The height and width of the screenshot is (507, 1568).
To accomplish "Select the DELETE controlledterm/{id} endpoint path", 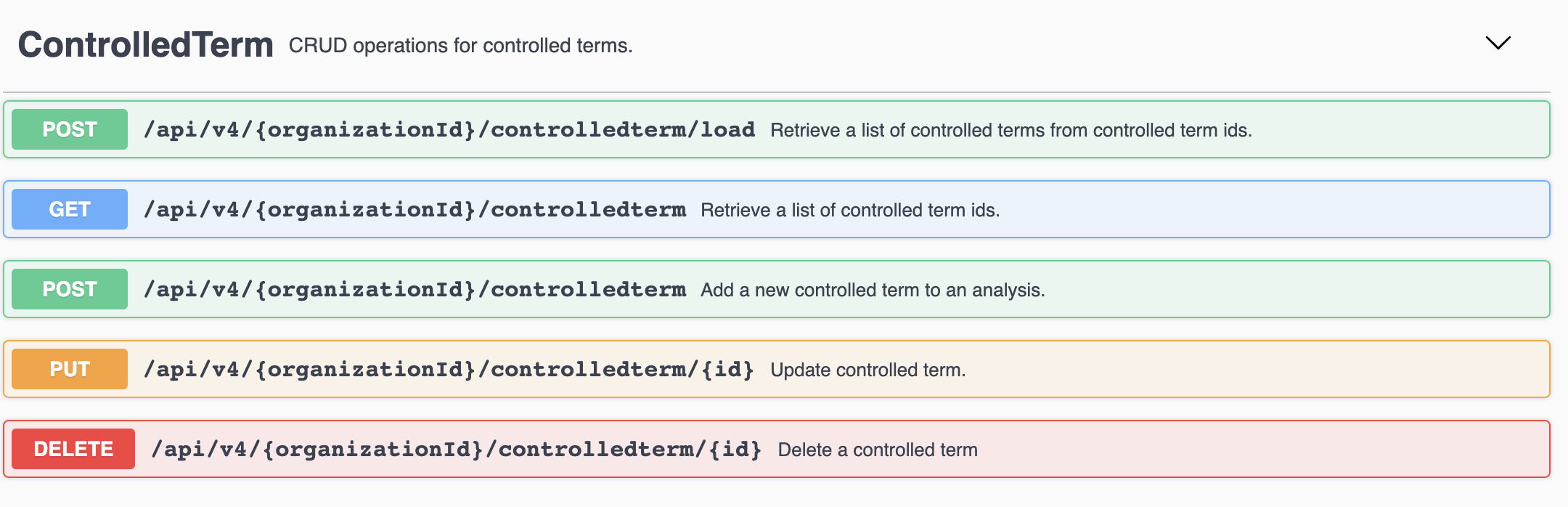I will pos(456,450).
